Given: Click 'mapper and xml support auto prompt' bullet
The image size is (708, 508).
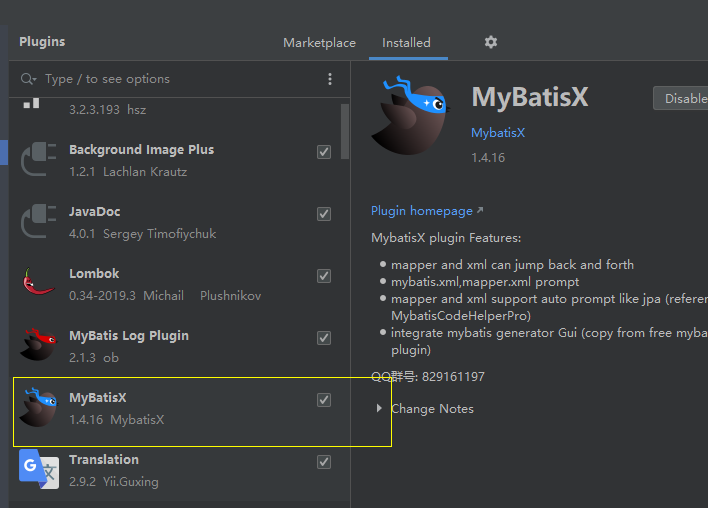Looking at the screenshot, I should (550, 307).
